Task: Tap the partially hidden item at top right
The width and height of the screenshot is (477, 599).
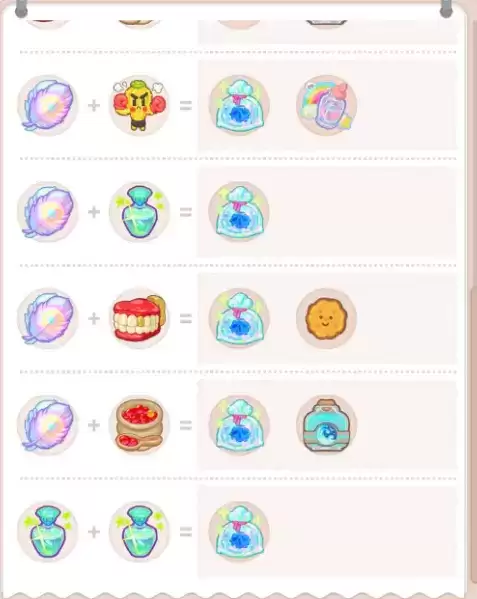Action: pyautogui.click(x=327, y=24)
